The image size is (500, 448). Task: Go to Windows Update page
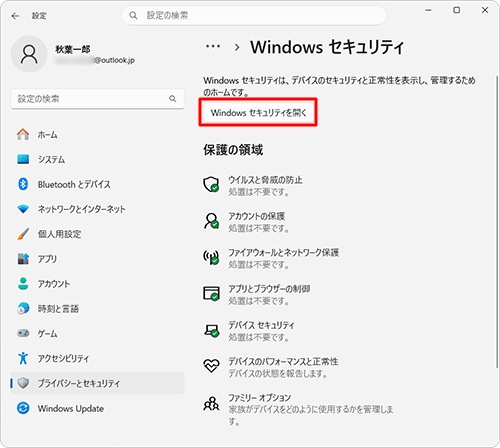click(97, 408)
